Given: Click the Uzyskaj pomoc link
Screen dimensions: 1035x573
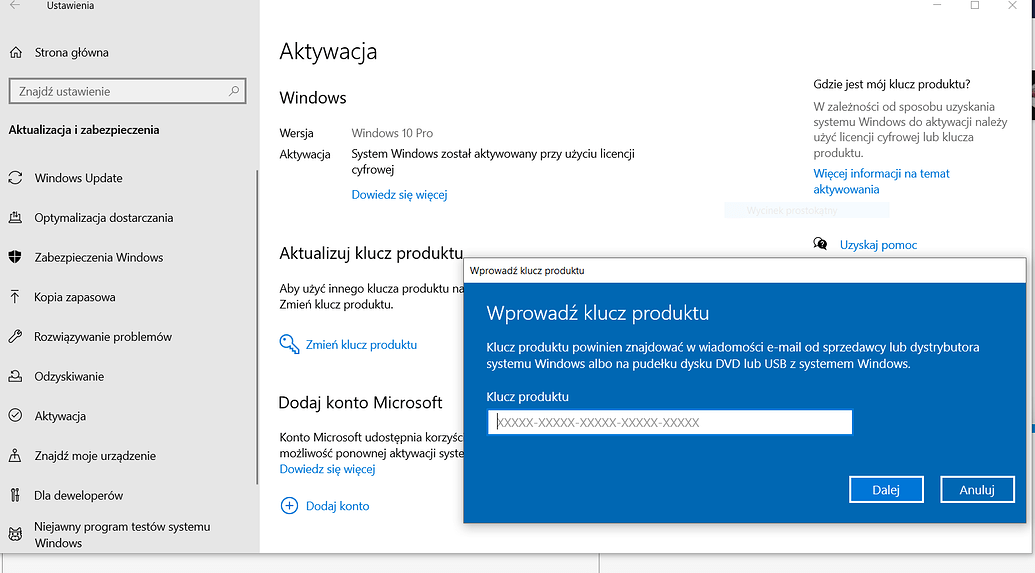Looking at the screenshot, I should point(878,245).
